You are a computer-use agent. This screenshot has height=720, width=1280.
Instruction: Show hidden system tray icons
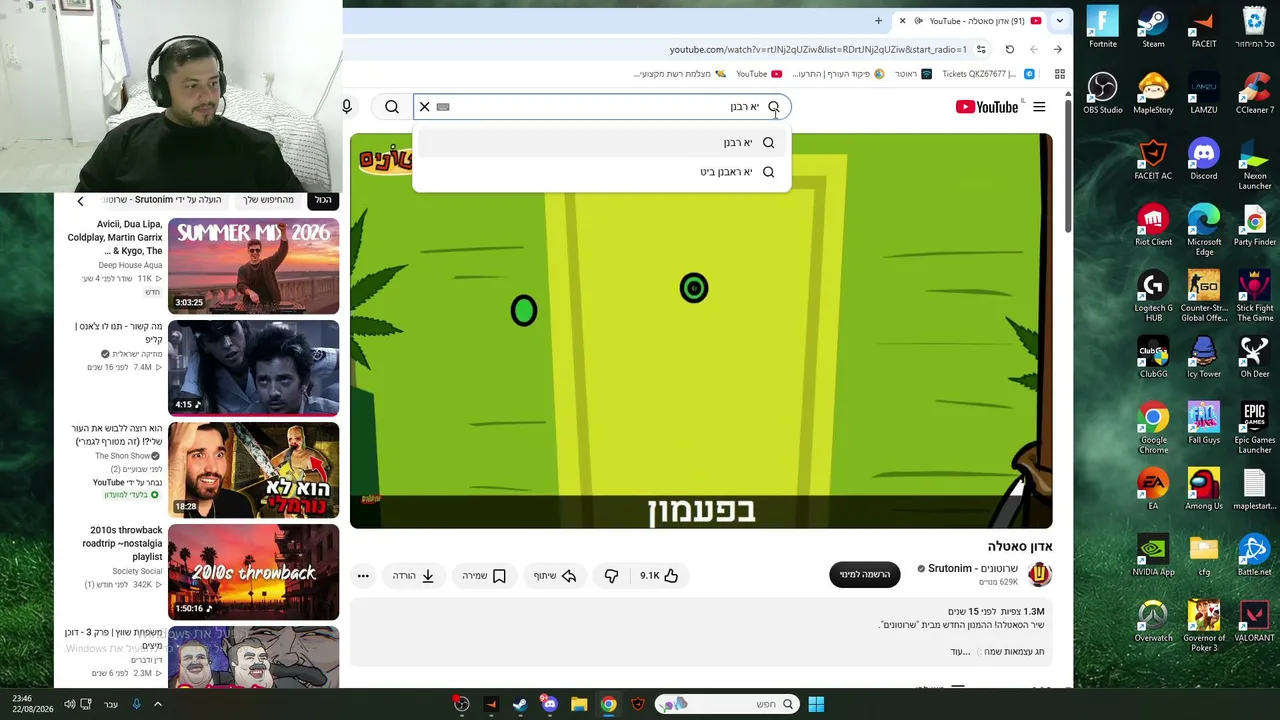158,704
